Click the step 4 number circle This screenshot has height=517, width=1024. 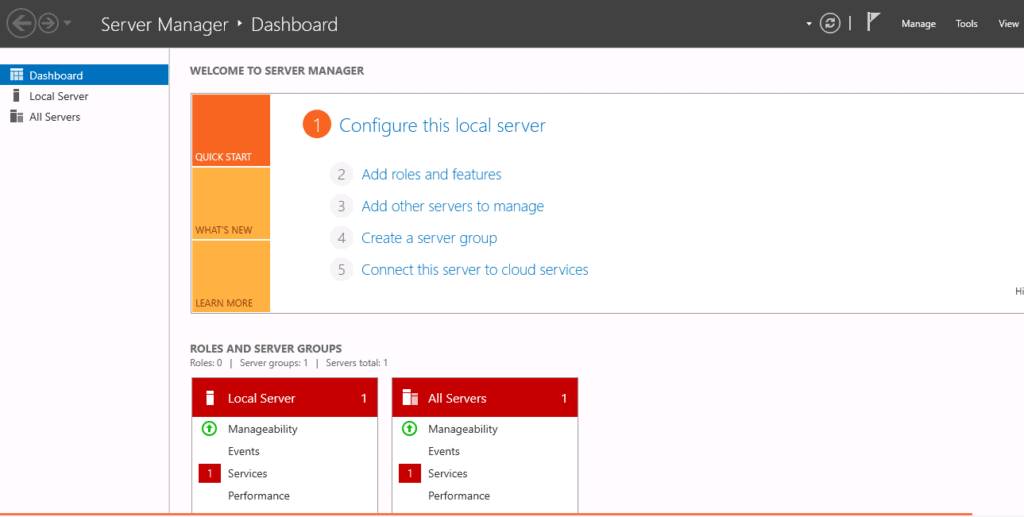click(341, 238)
